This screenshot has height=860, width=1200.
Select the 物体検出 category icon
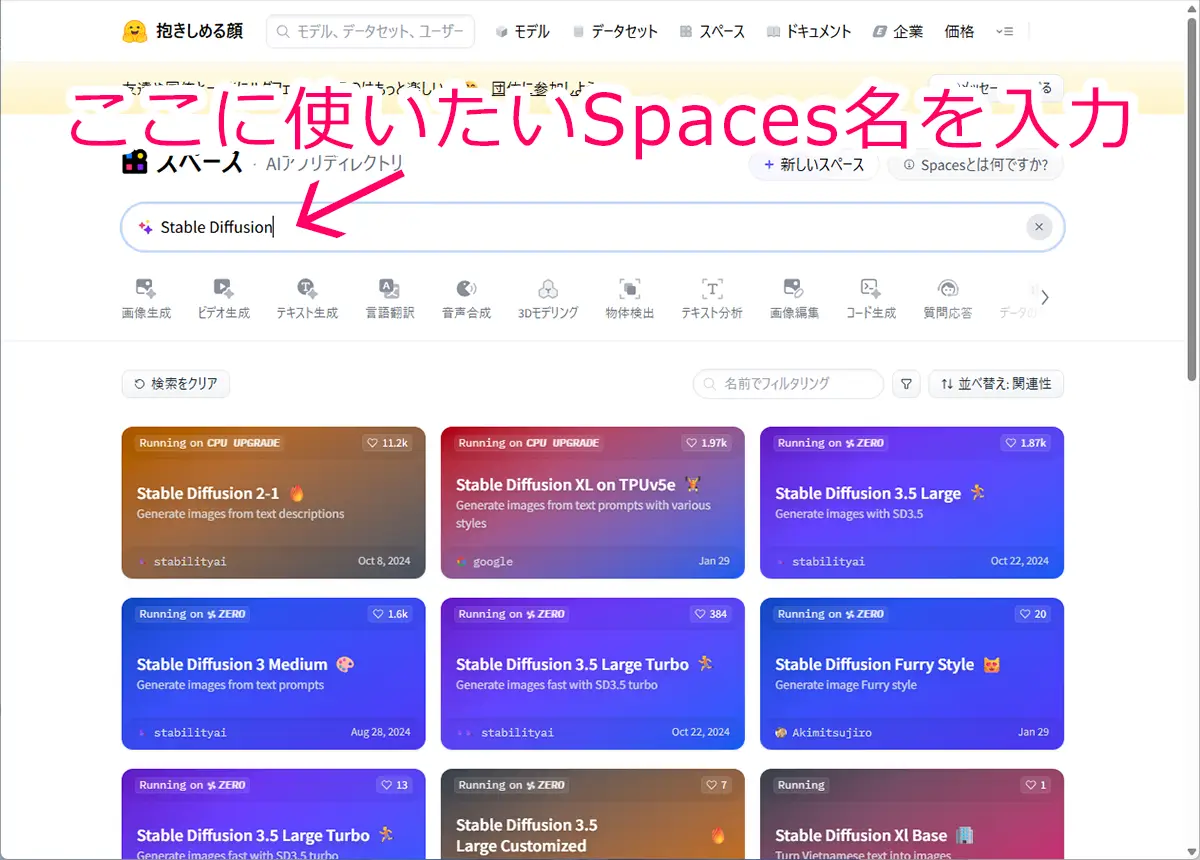pyautogui.click(x=630, y=290)
